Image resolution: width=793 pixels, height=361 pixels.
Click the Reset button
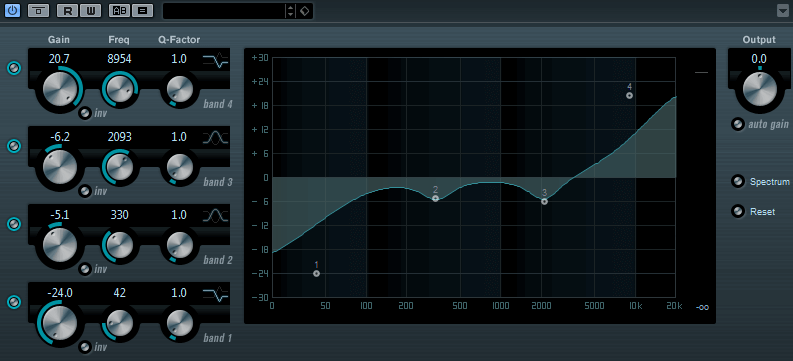(x=738, y=211)
